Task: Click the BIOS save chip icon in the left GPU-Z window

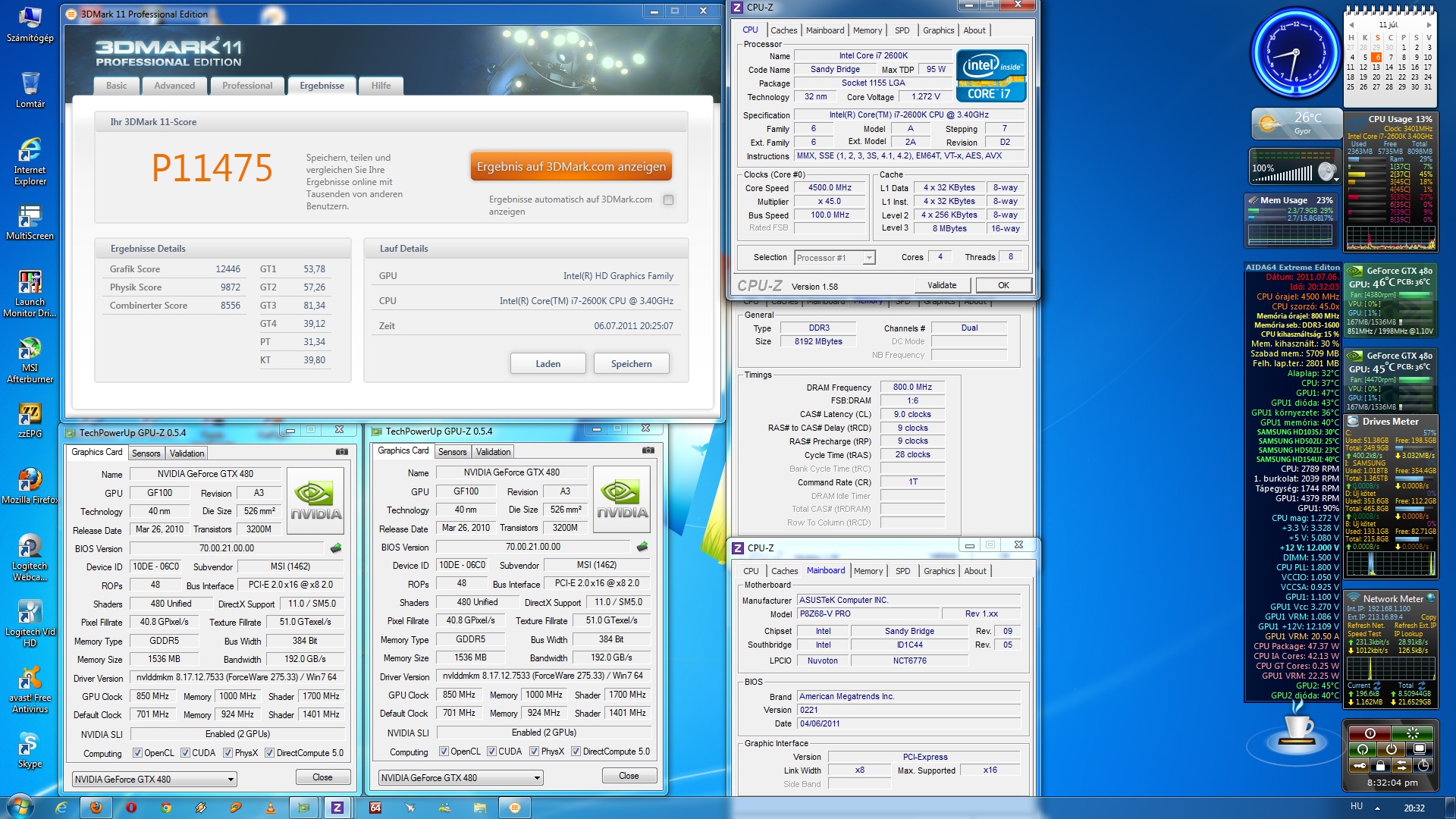Action: pos(336,548)
